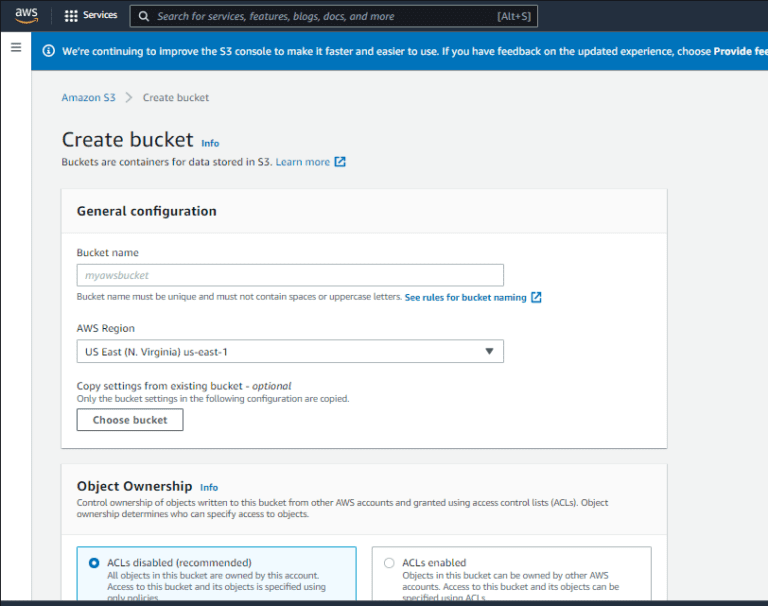This screenshot has width=768, height=606.
Task: Click the AWS Region dropdown arrow
Action: [489, 351]
